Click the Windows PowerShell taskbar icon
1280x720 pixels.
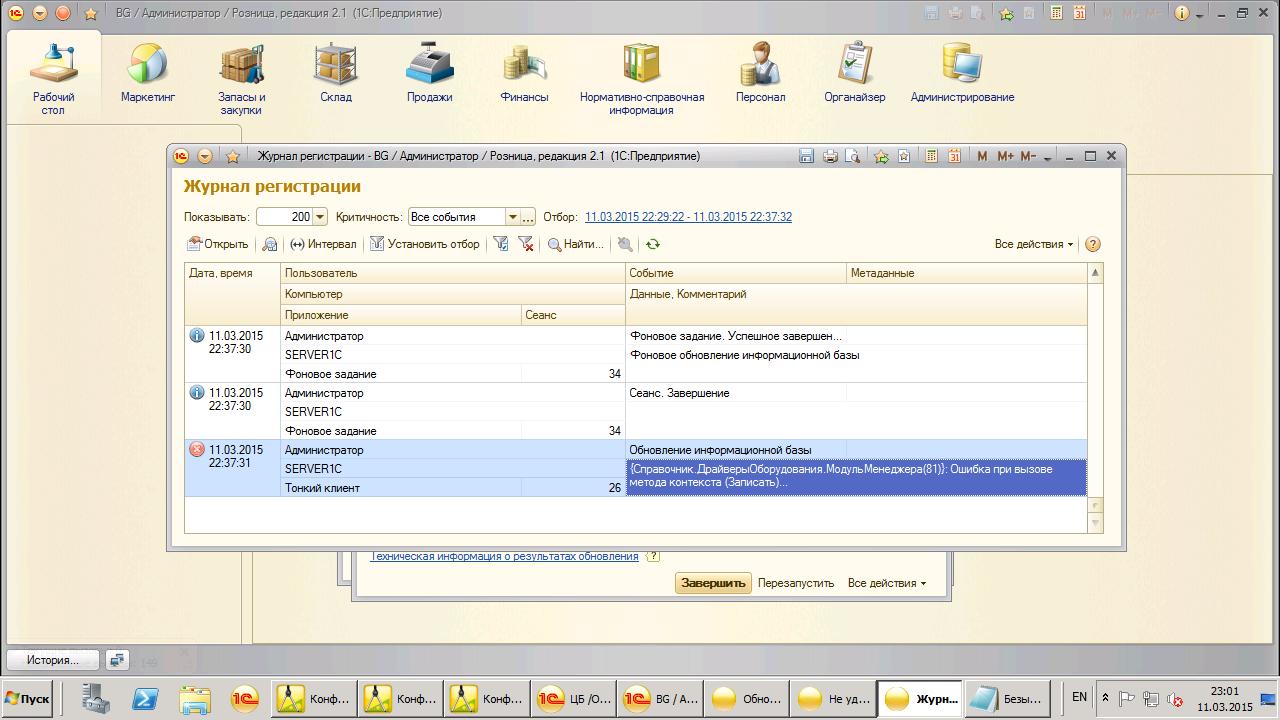[143, 698]
